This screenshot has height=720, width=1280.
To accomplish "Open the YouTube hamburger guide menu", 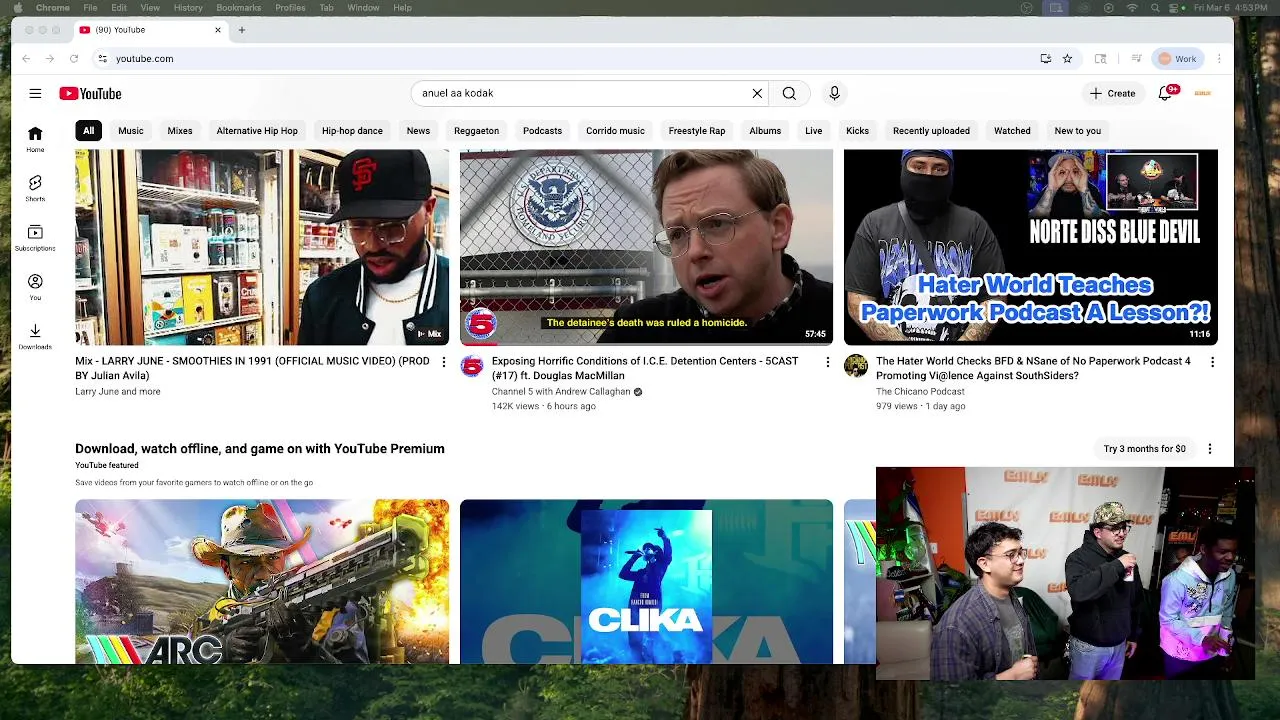I will pos(35,93).
